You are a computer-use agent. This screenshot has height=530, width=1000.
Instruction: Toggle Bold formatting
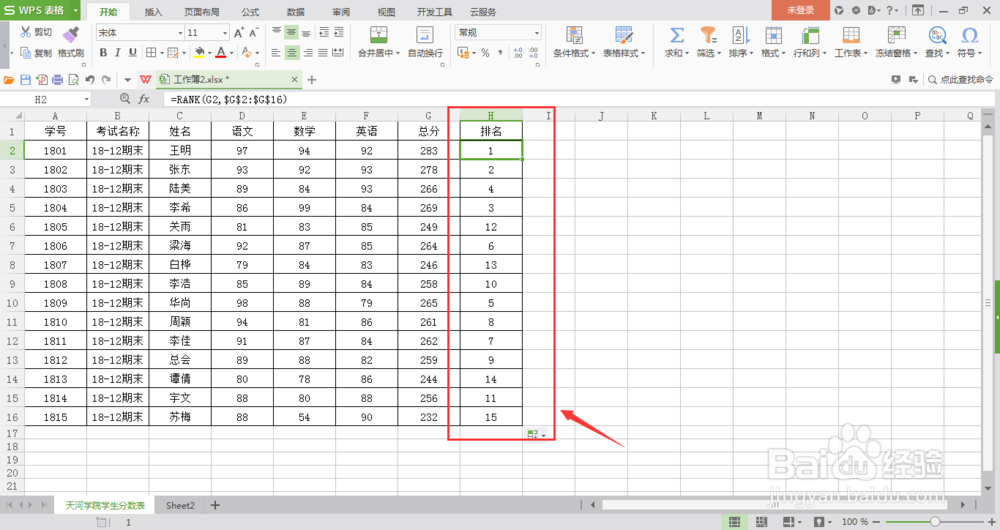point(103,53)
